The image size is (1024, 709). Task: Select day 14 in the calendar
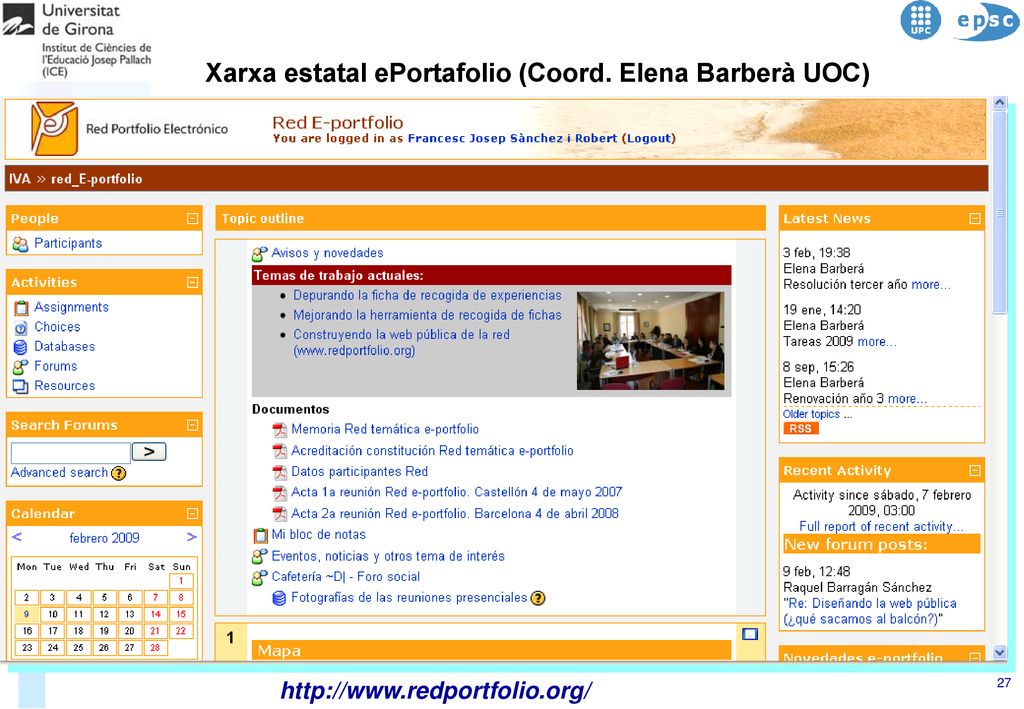coord(155,614)
